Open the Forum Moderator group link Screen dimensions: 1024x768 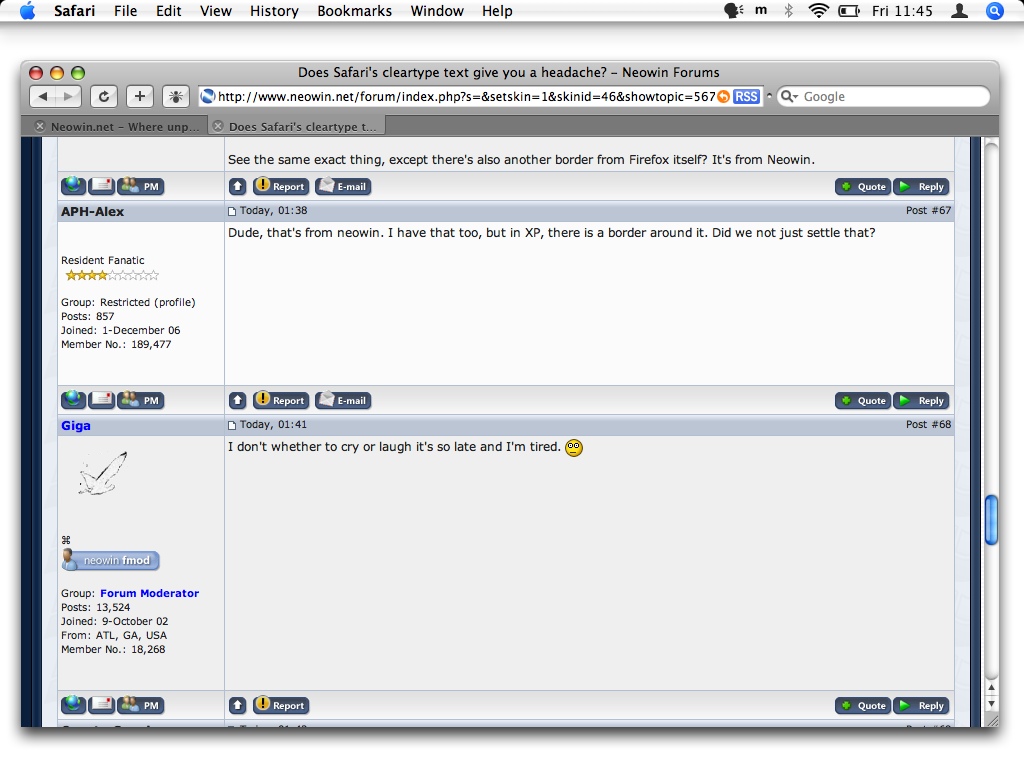pyautogui.click(x=150, y=593)
